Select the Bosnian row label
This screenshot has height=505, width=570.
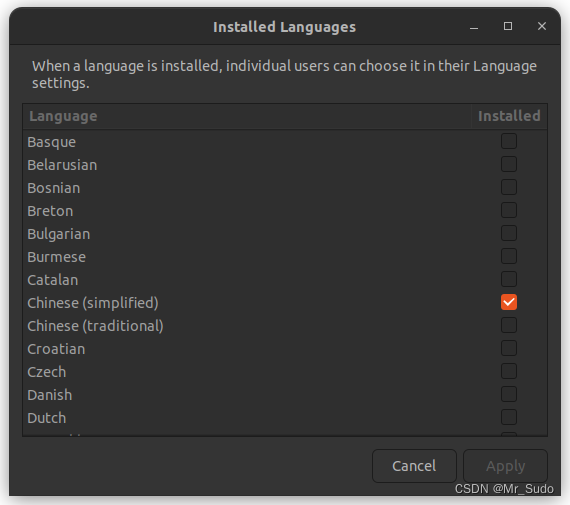(x=54, y=188)
